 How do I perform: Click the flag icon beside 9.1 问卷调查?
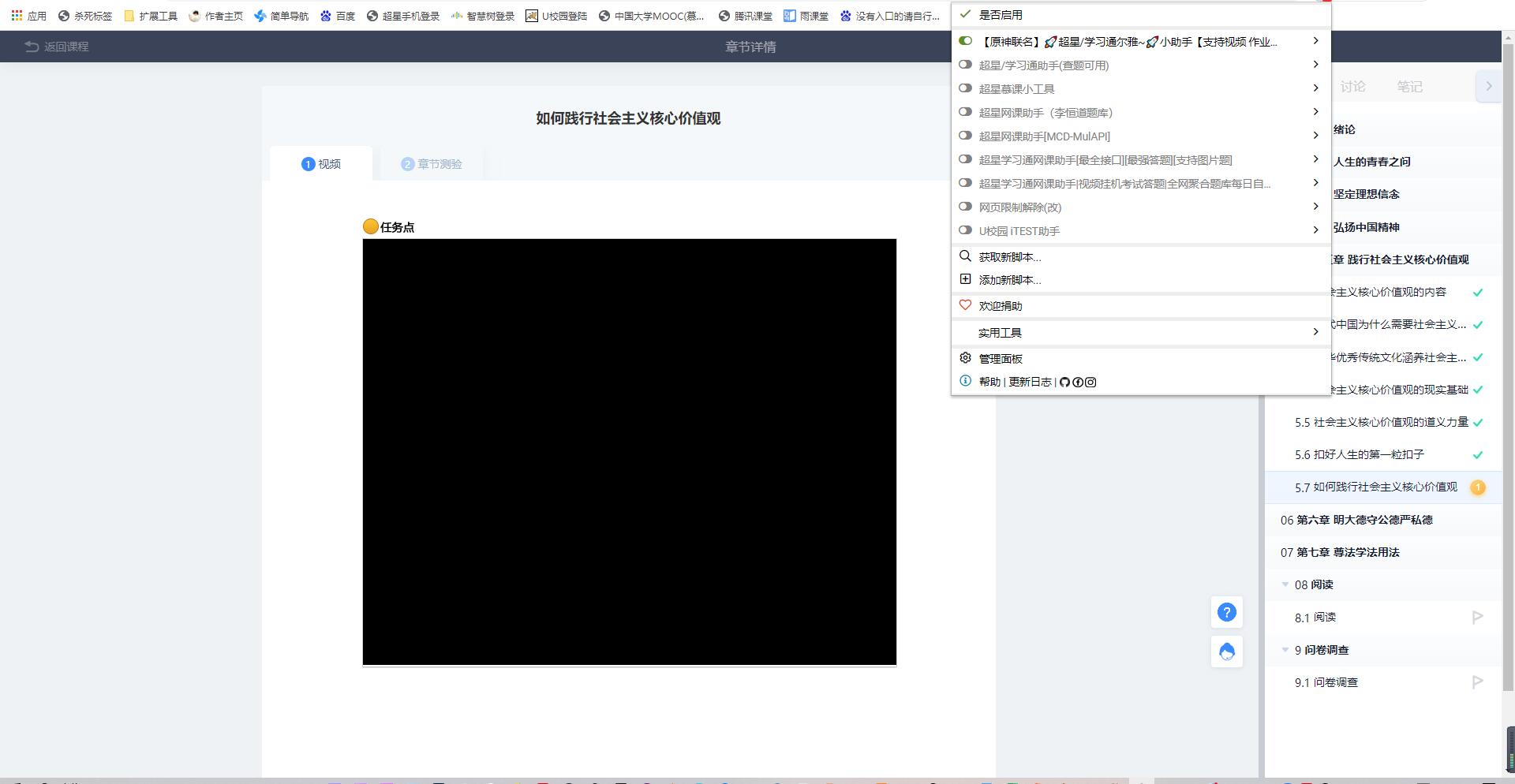(x=1478, y=681)
